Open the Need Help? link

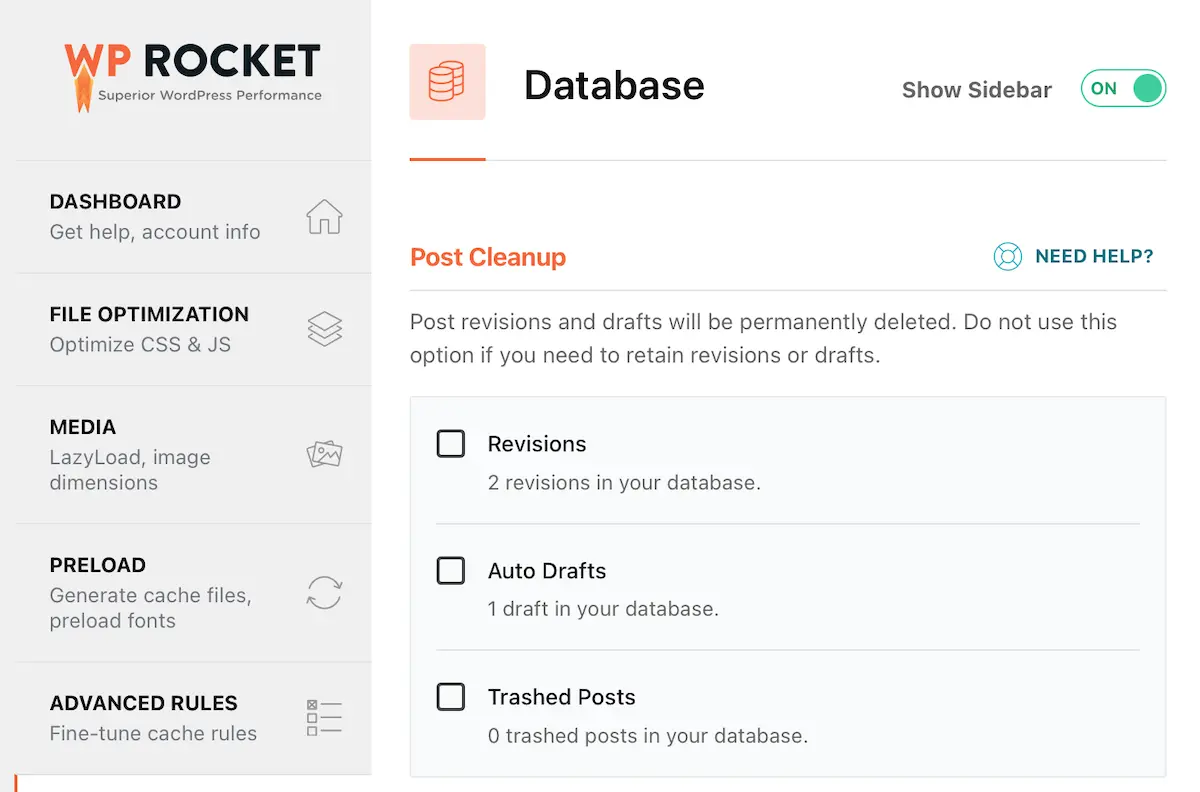1093,257
